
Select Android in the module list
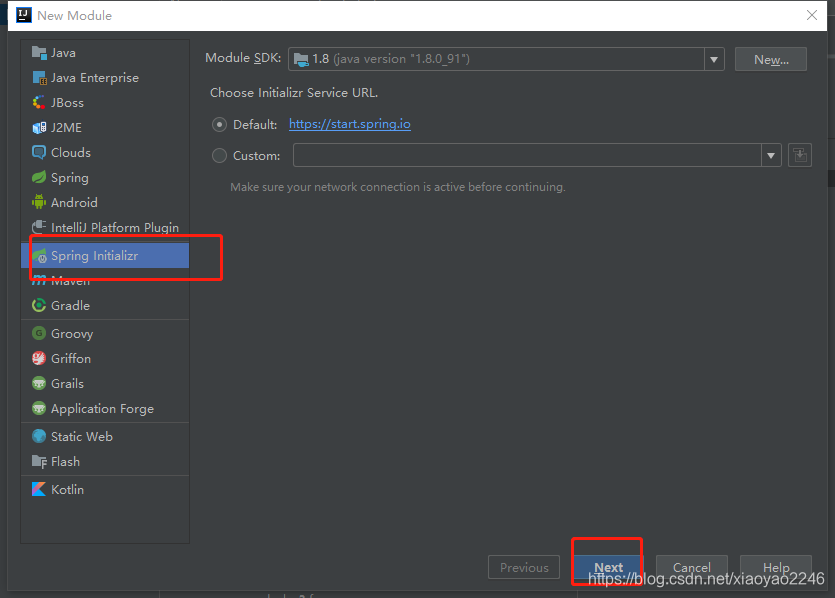click(x=105, y=202)
